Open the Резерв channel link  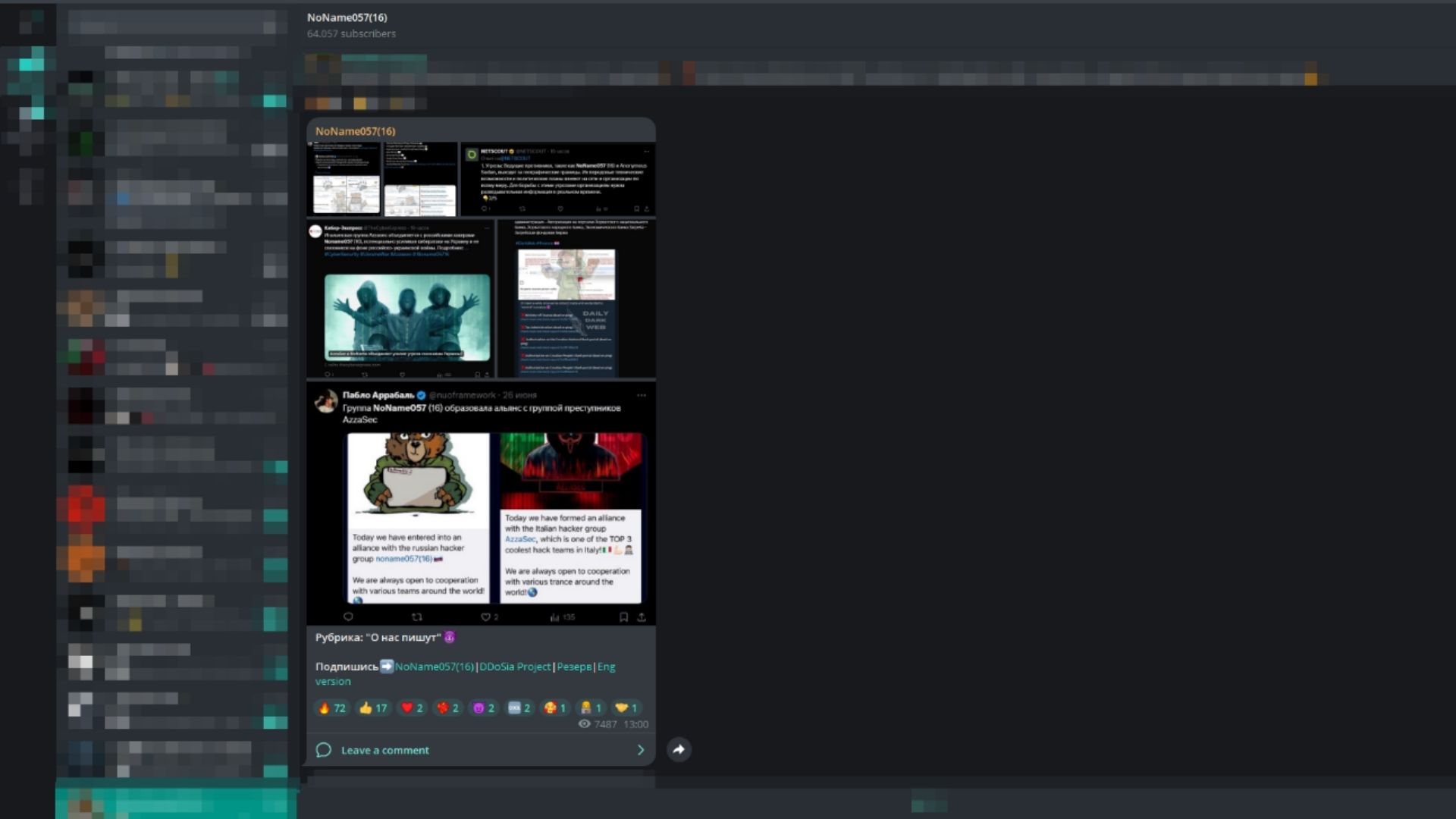(x=574, y=667)
